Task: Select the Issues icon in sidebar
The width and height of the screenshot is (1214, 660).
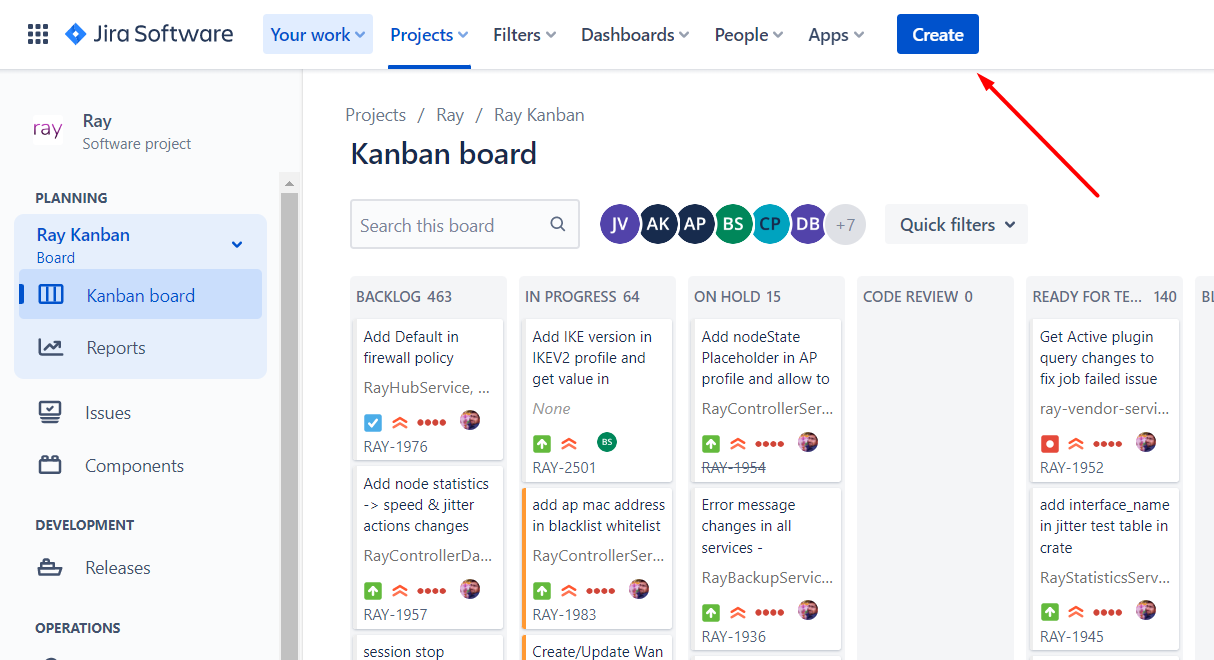Action: [50, 413]
